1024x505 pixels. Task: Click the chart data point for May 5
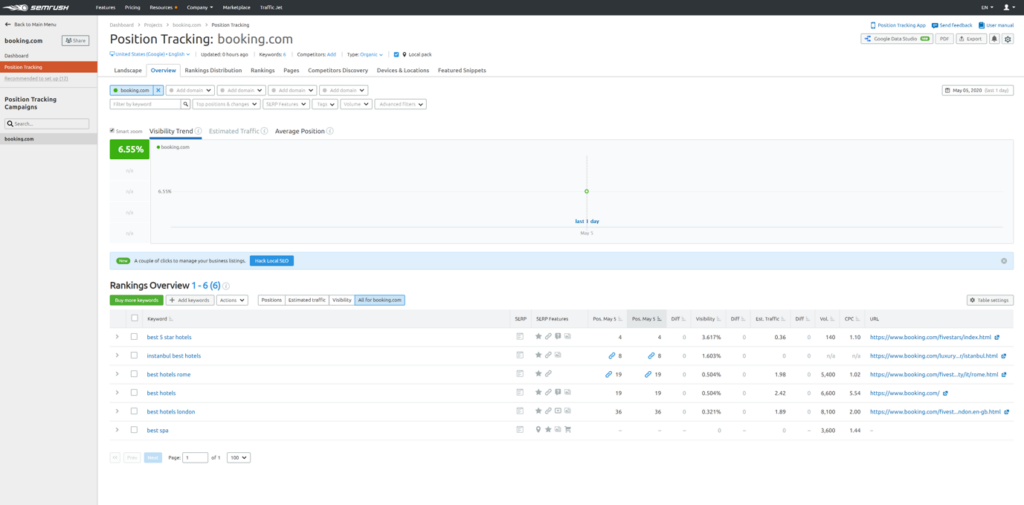(586, 191)
